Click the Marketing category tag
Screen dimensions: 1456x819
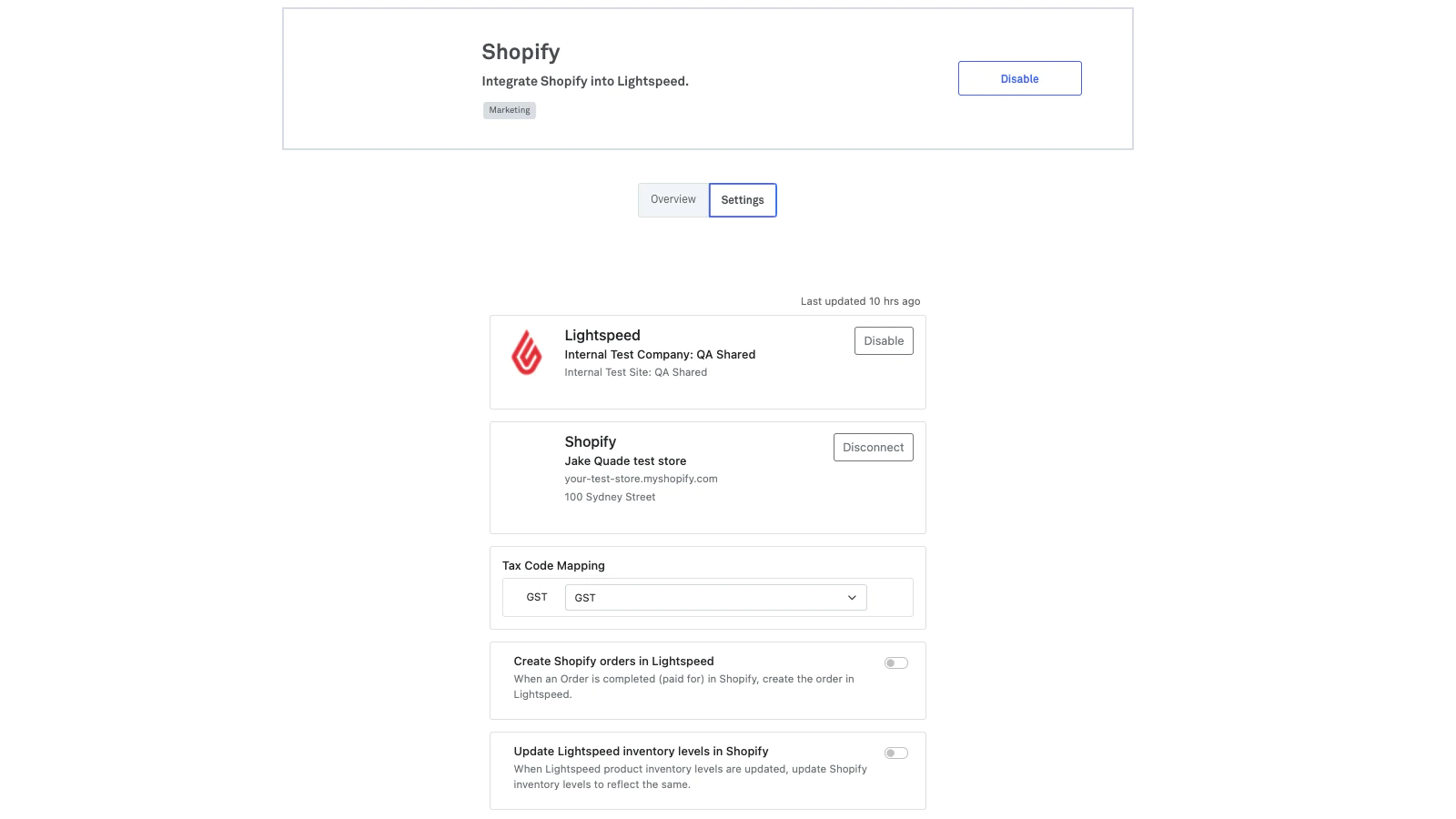coord(510,110)
